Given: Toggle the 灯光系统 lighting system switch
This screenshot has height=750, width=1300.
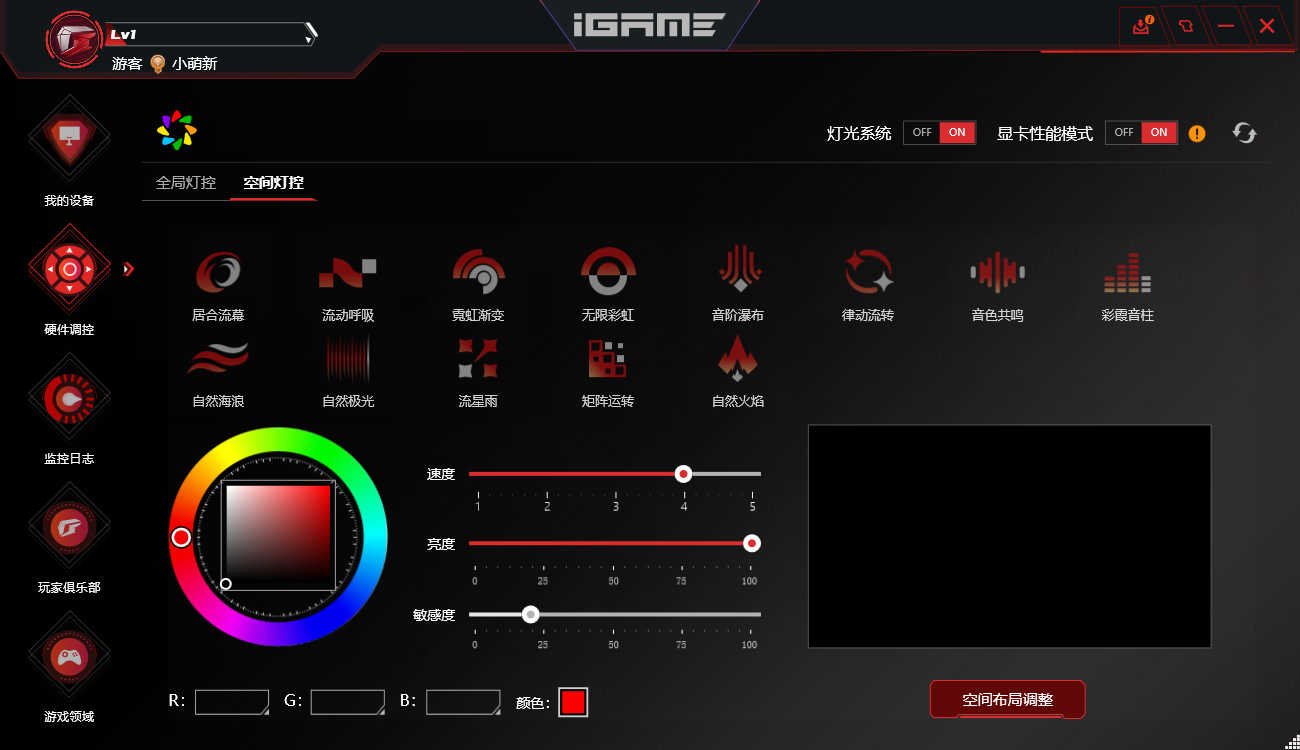Looking at the screenshot, I should click(939, 132).
